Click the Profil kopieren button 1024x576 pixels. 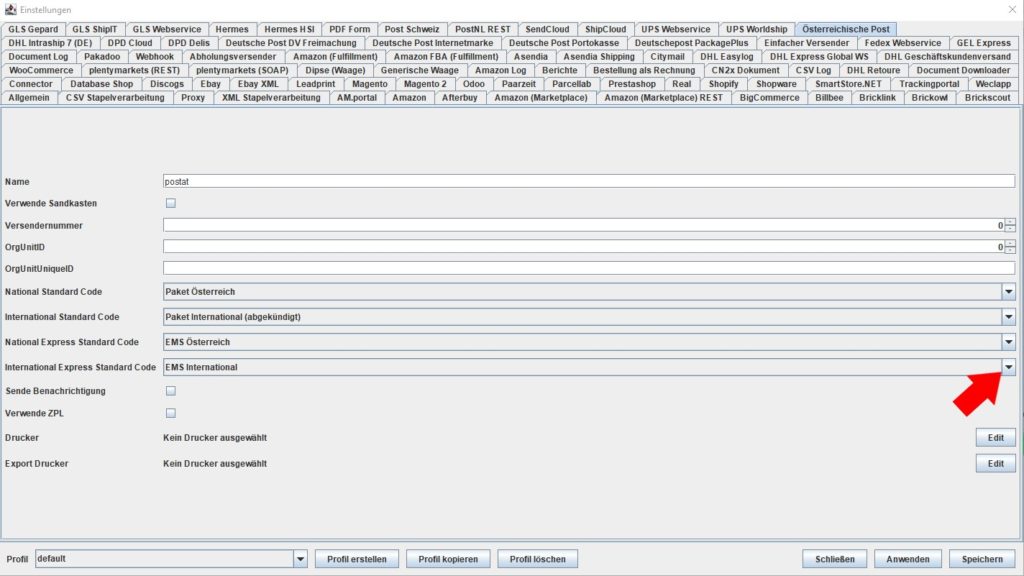(448, 559)
